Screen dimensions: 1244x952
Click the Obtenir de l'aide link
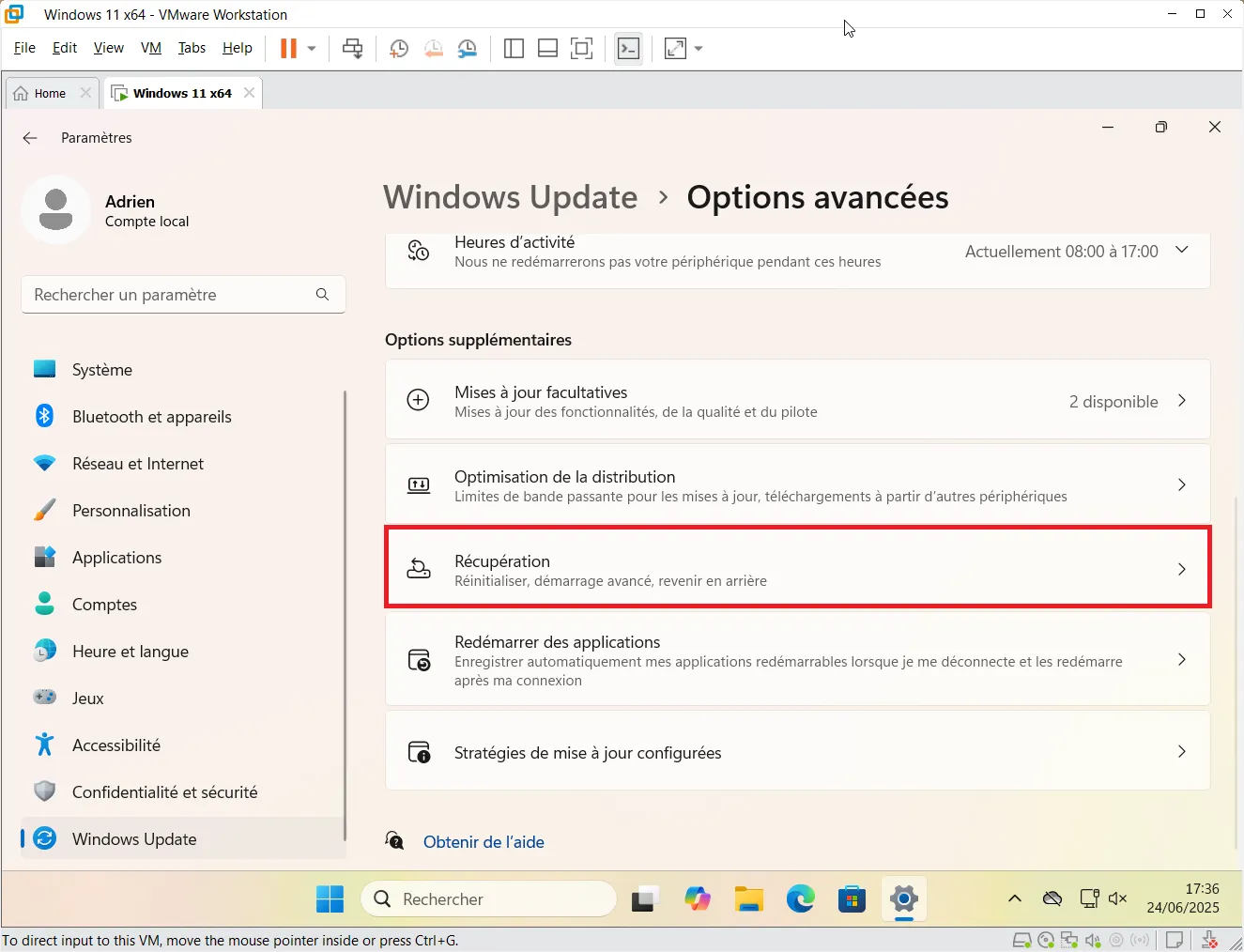484,842
